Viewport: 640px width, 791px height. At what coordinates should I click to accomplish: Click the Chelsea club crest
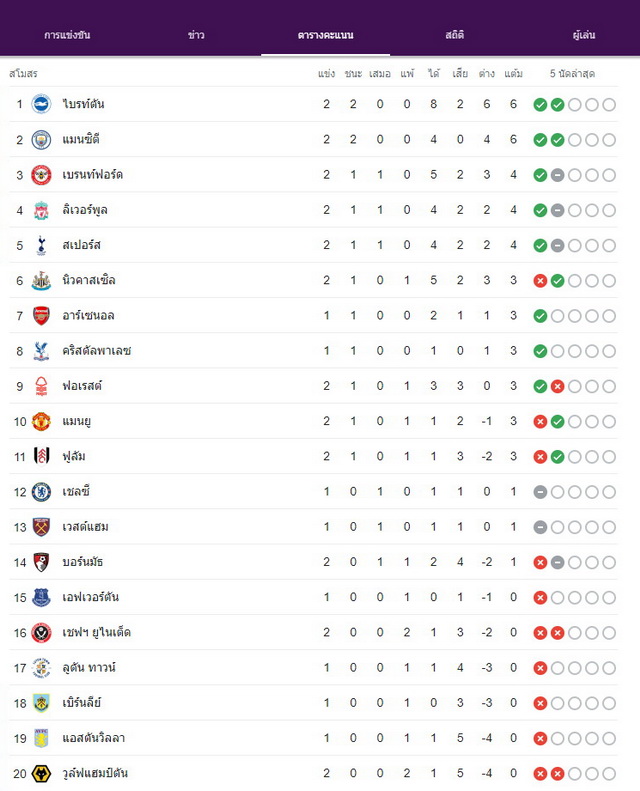41,491
